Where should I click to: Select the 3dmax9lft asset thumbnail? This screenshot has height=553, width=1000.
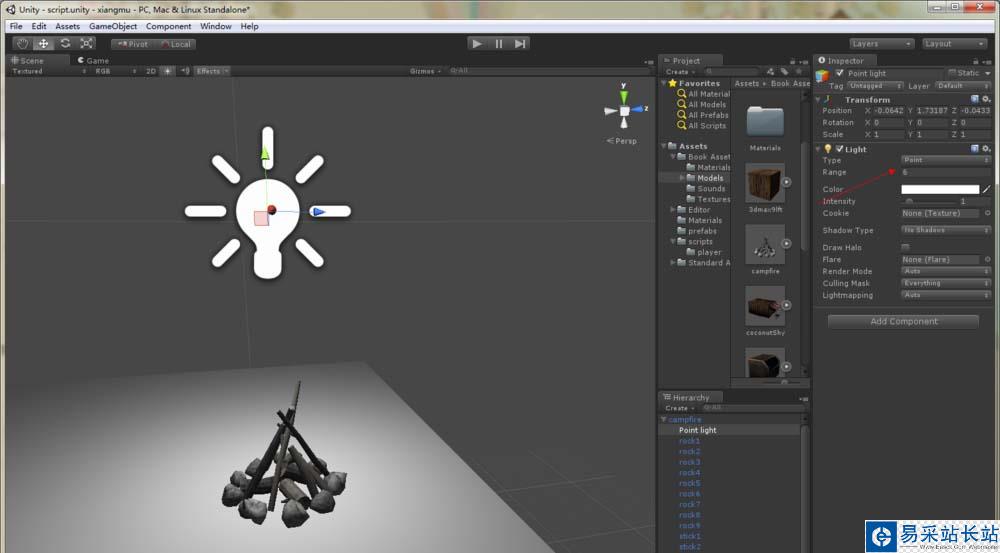(765, 183)
